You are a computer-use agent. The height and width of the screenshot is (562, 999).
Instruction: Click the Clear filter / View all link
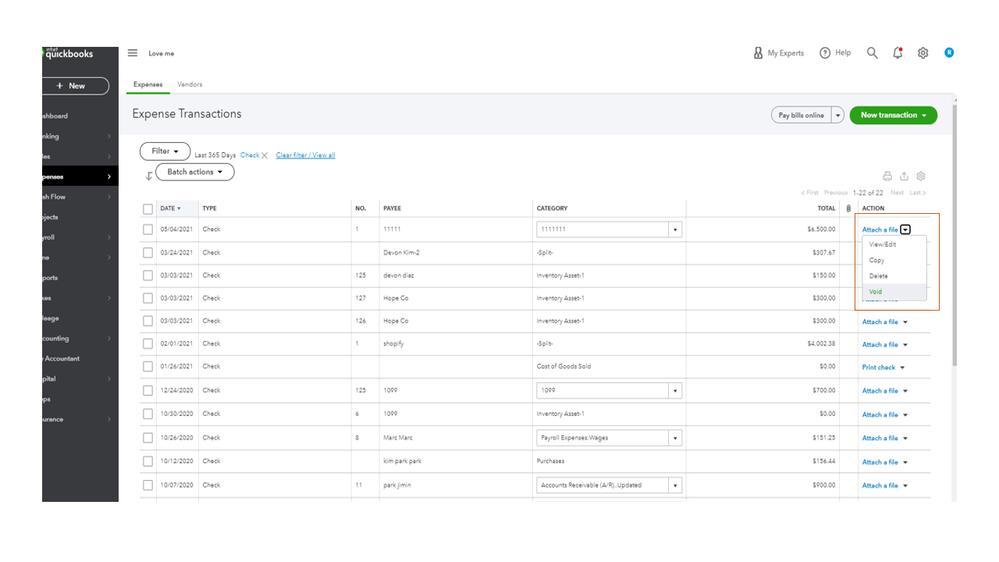[x=305, y=155]
